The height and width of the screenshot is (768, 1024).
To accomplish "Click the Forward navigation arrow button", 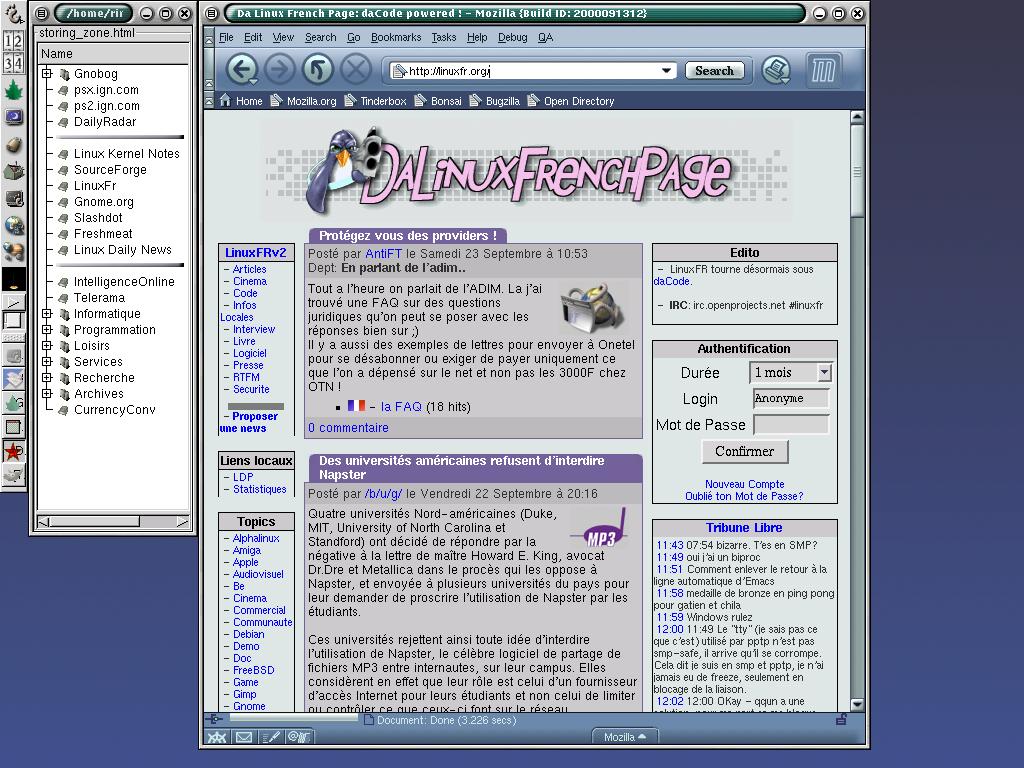I will 279,69.
